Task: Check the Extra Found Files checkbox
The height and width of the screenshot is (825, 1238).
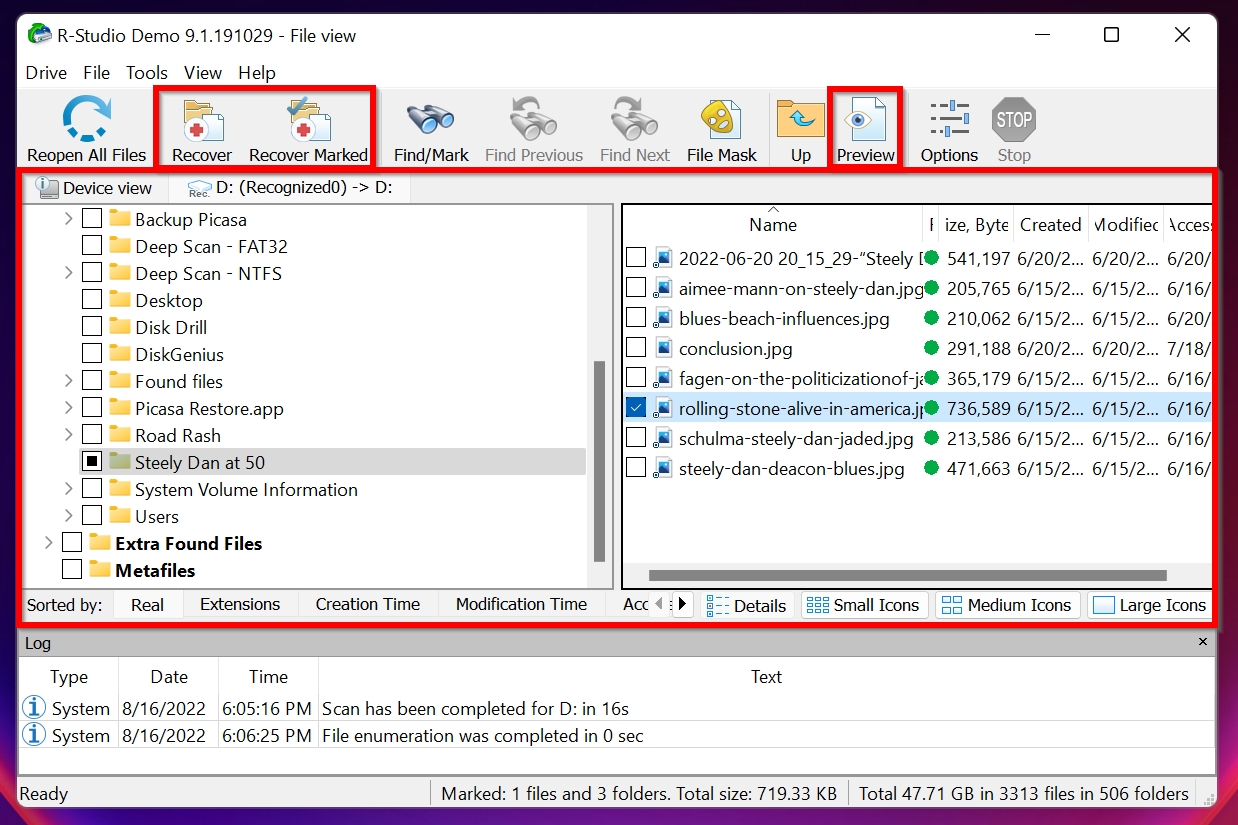Action: tap(72, 543)
